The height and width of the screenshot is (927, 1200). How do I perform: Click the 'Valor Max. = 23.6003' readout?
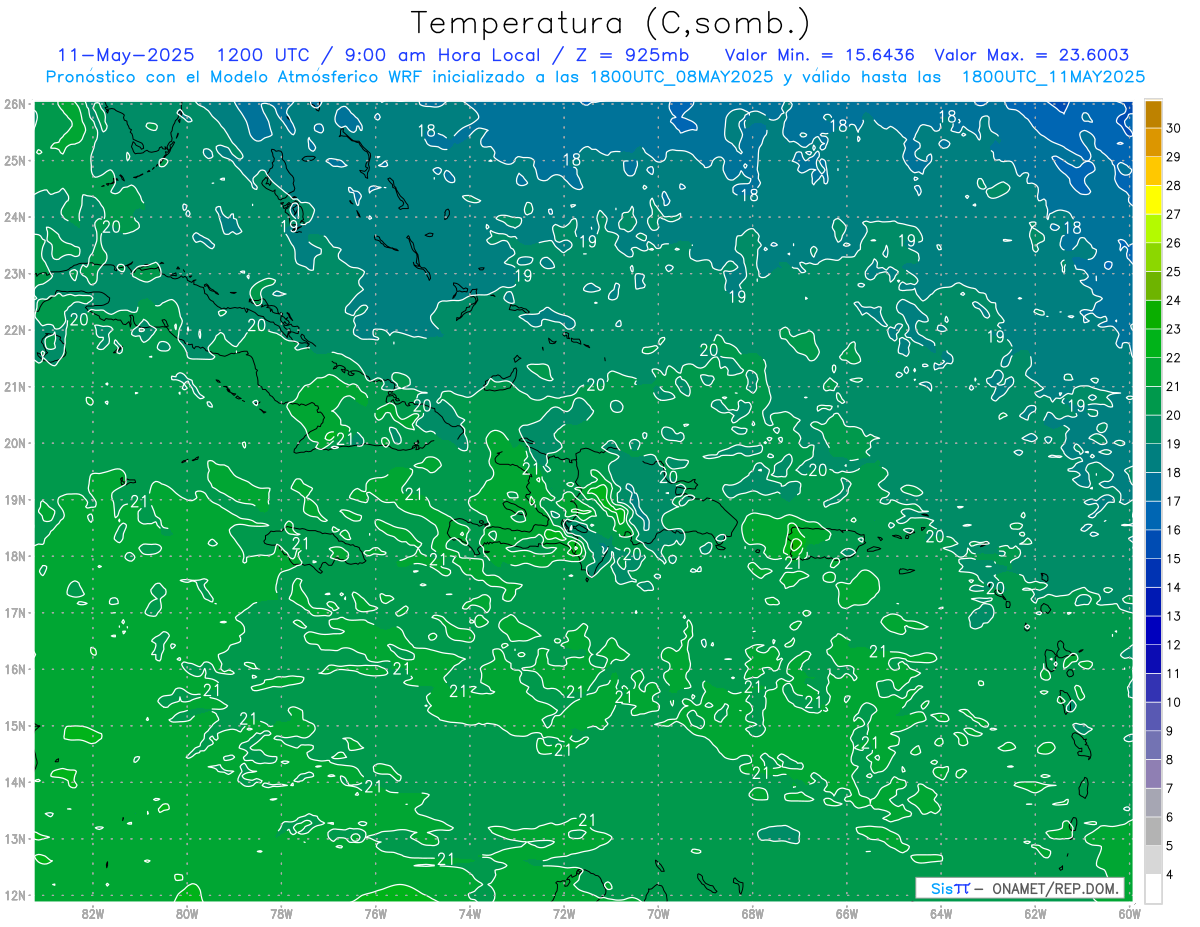[1032, 55]
